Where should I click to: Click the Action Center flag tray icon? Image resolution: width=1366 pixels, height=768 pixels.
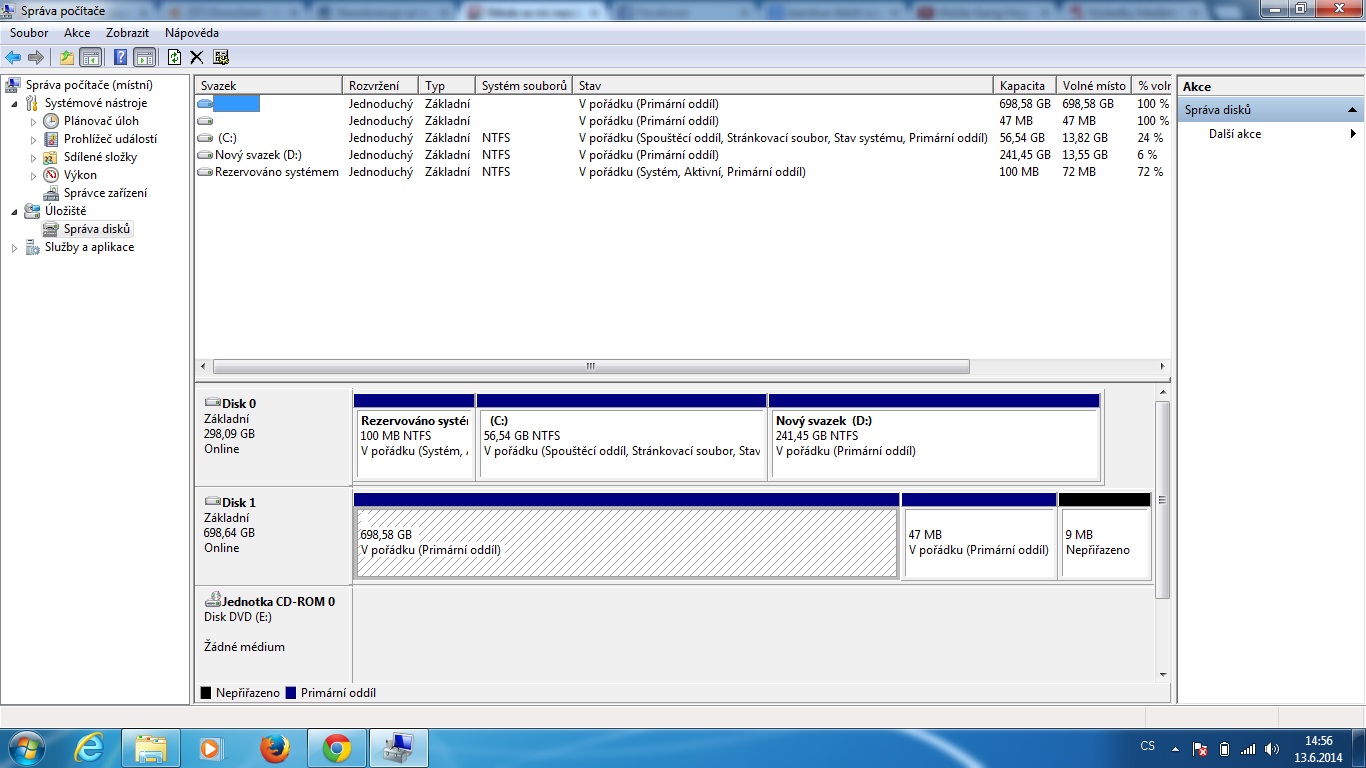[1200, 748]
